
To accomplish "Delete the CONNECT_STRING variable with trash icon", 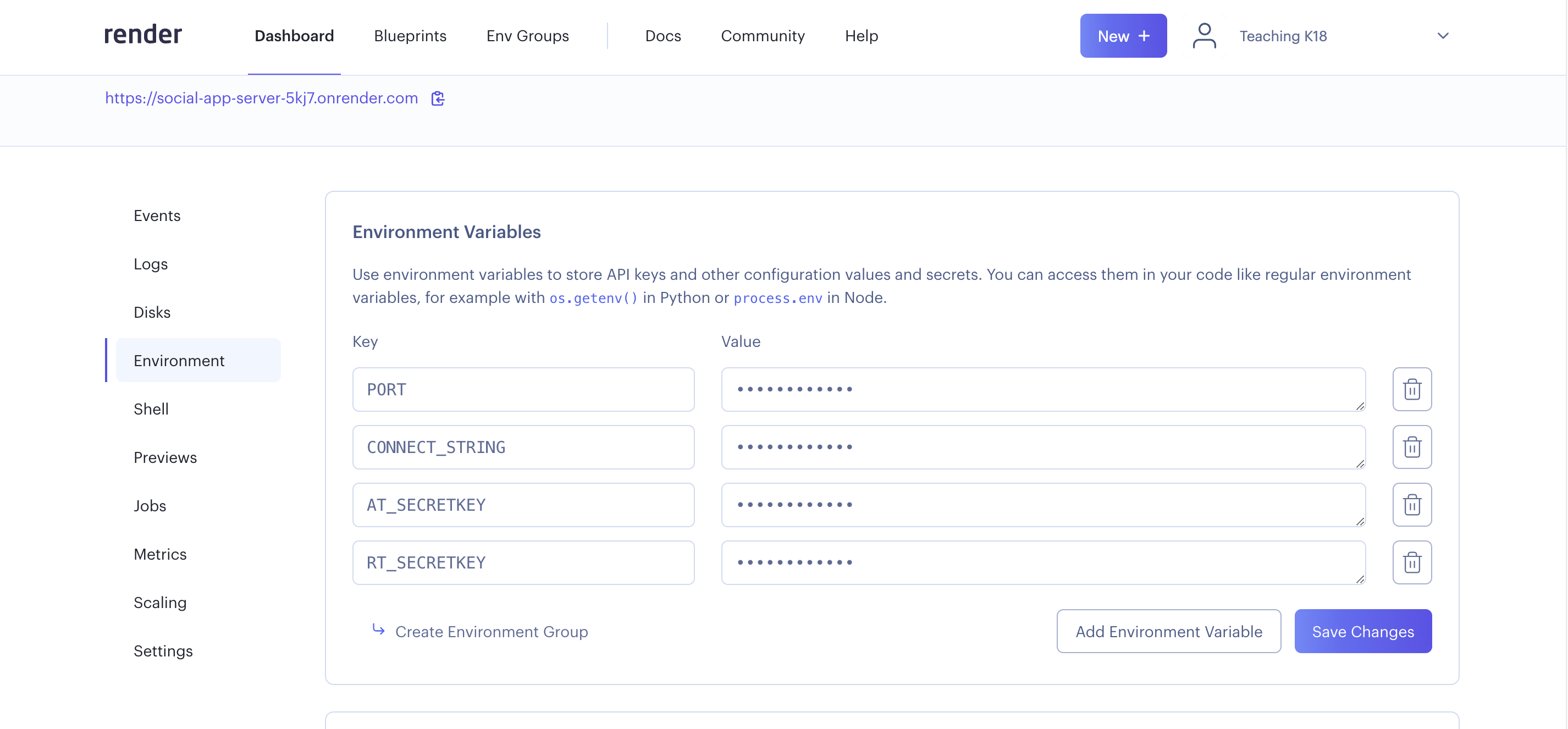I will click(x=1411, y=448).
